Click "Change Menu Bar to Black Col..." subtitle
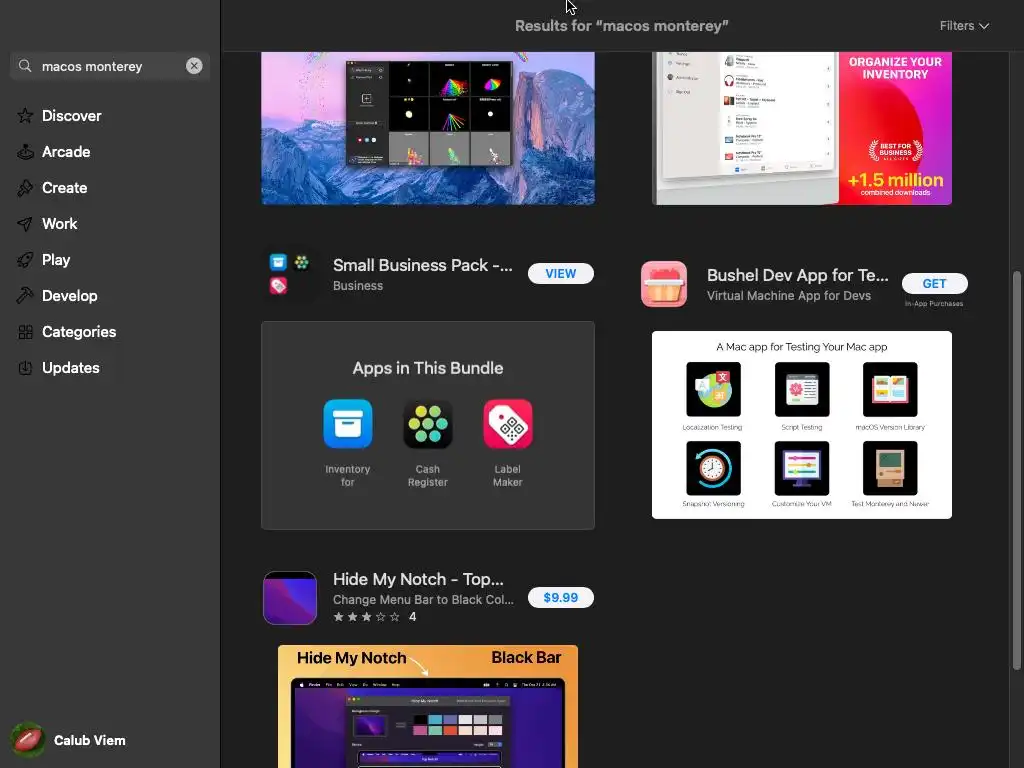Screen dimensions: 1024x768 423,600
